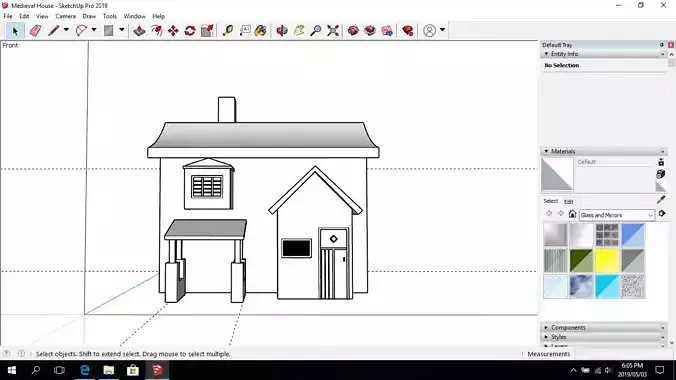This screenshot has height=380, width=676.
Task: Expand the Components panel
Action: (x=546, y=328)
